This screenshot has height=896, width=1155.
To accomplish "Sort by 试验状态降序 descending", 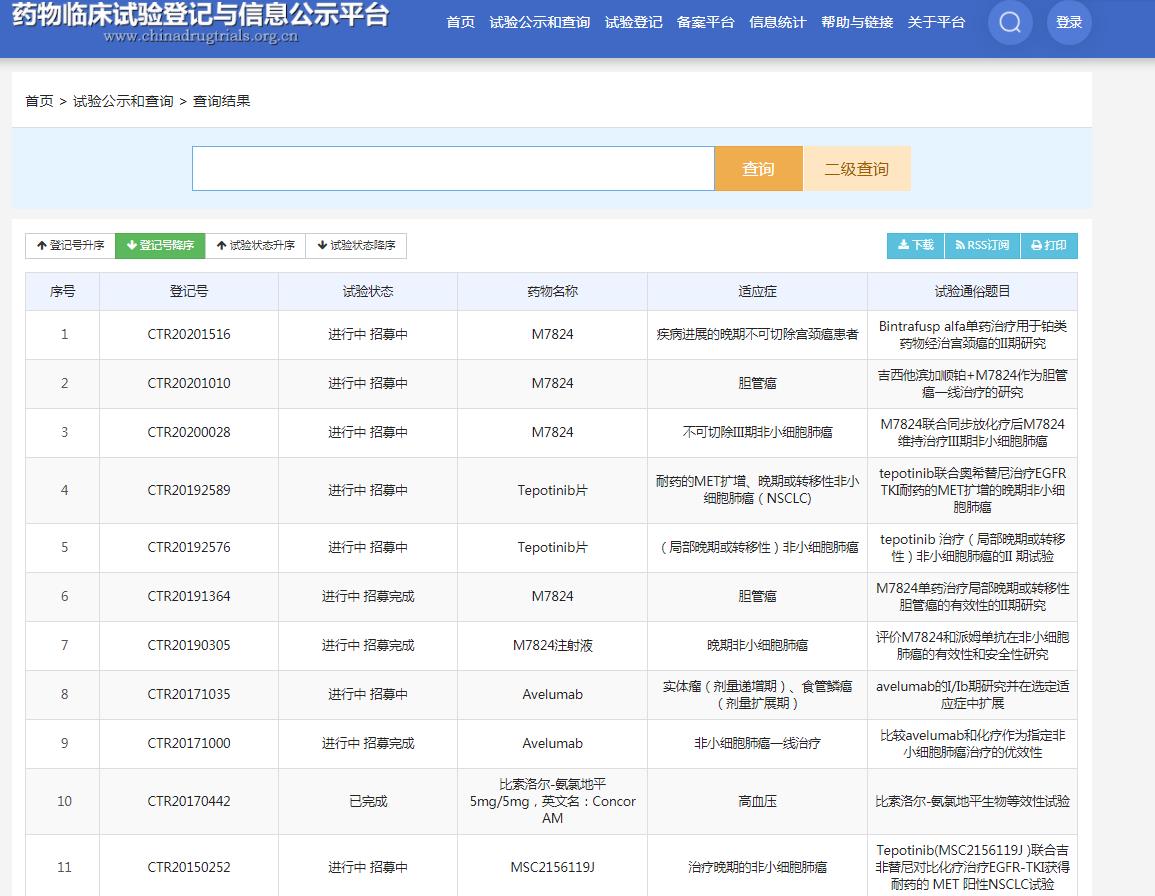I will coord(356,245).
